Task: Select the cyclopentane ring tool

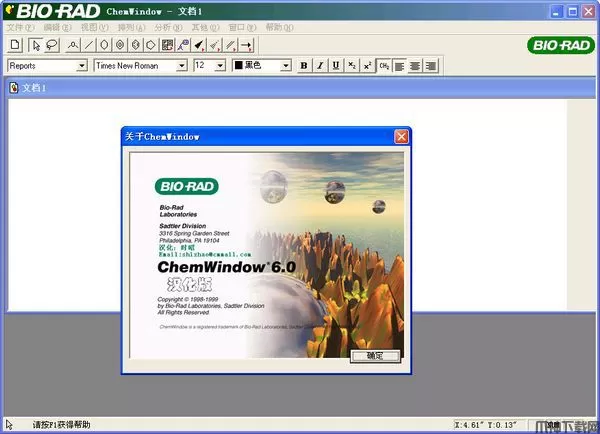Action: pos(151,45)
